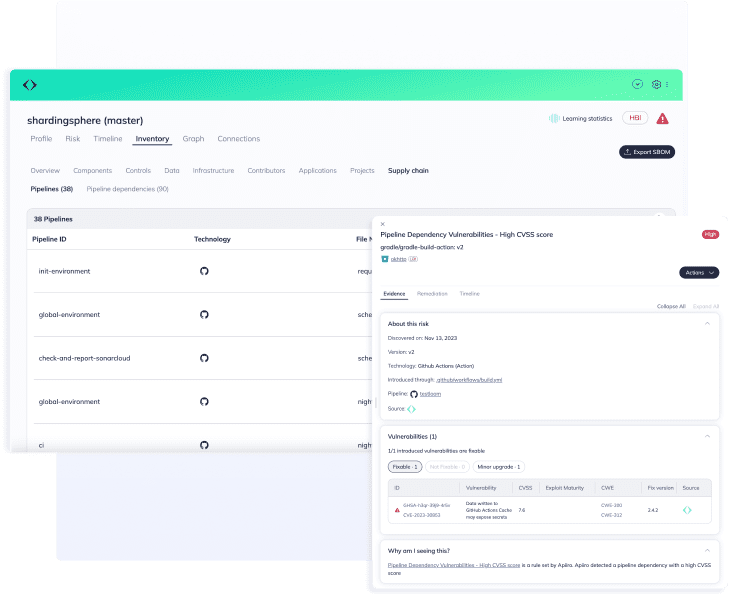Click the Learning statistics waveform icon

(x=553, y=119)
